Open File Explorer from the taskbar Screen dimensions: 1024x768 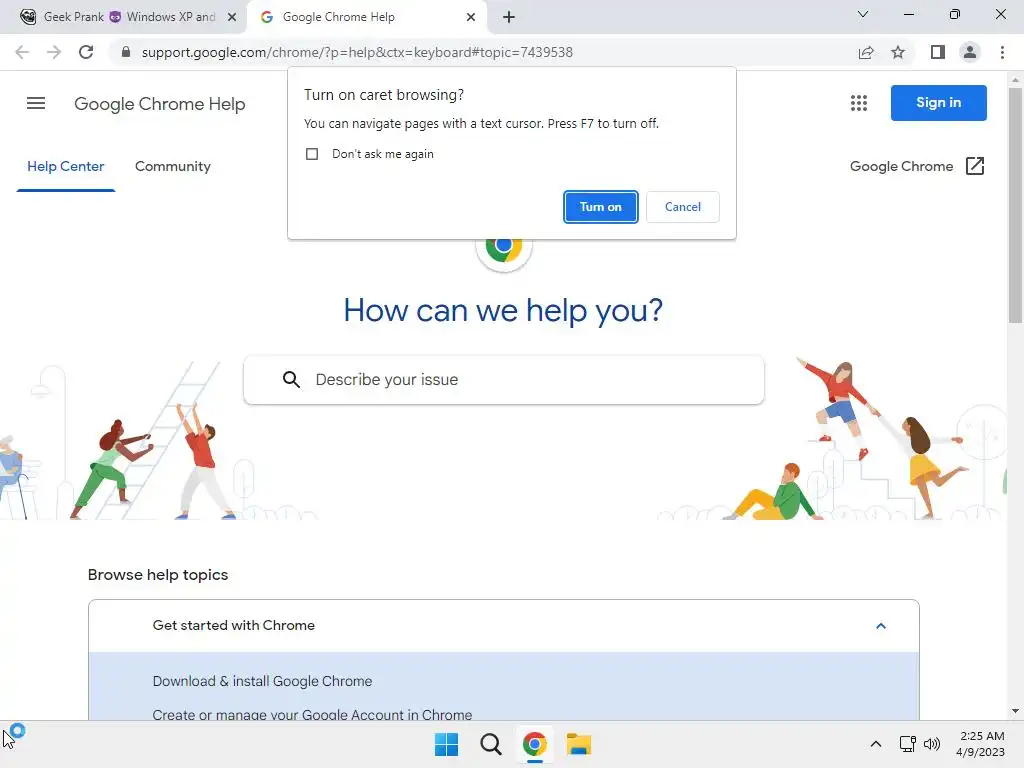coord(579,744)
